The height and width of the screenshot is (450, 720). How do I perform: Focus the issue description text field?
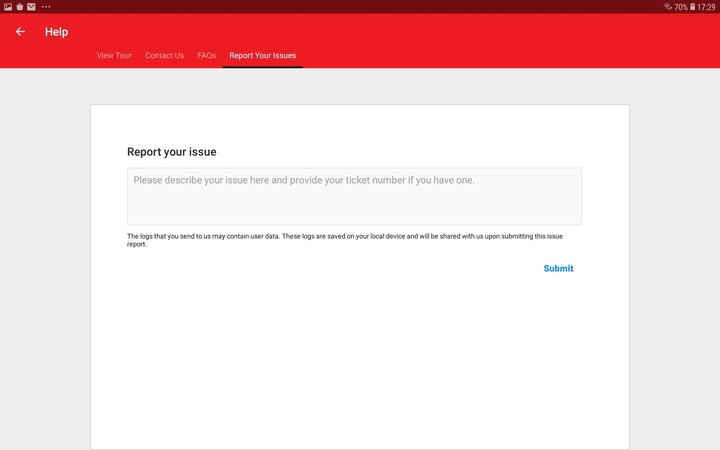click(354, 196)
